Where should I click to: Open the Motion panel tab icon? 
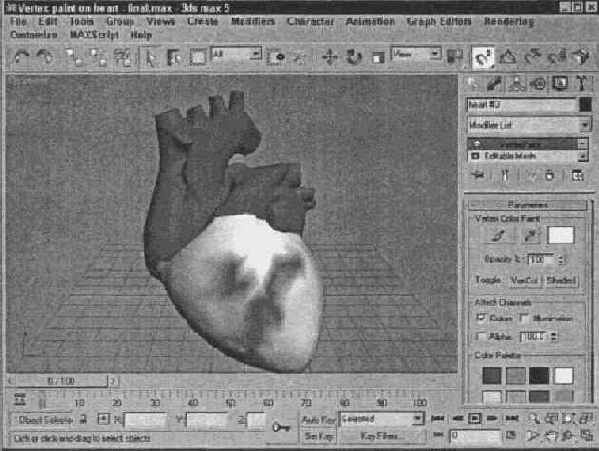coord(538,84)
